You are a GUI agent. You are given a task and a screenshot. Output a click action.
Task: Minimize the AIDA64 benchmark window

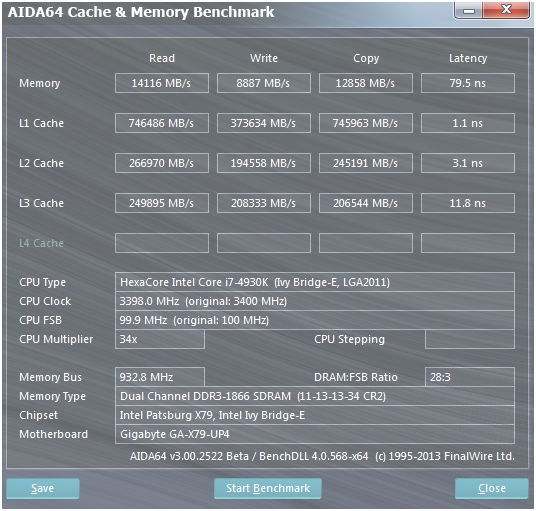pos(469,10)
